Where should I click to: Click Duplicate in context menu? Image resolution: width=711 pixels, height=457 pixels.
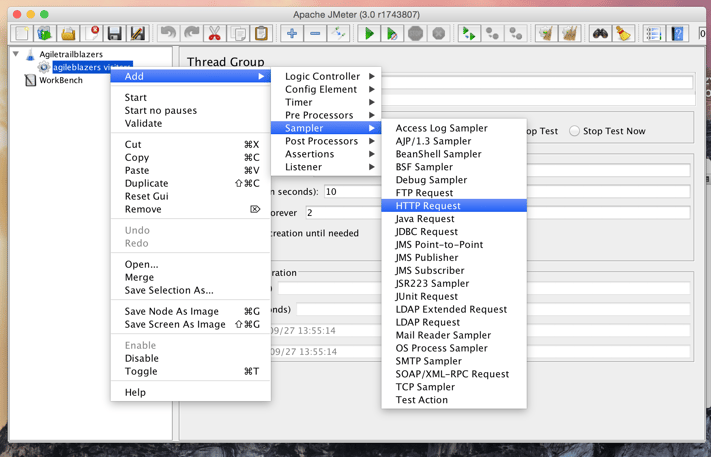[x=190, y=183]
